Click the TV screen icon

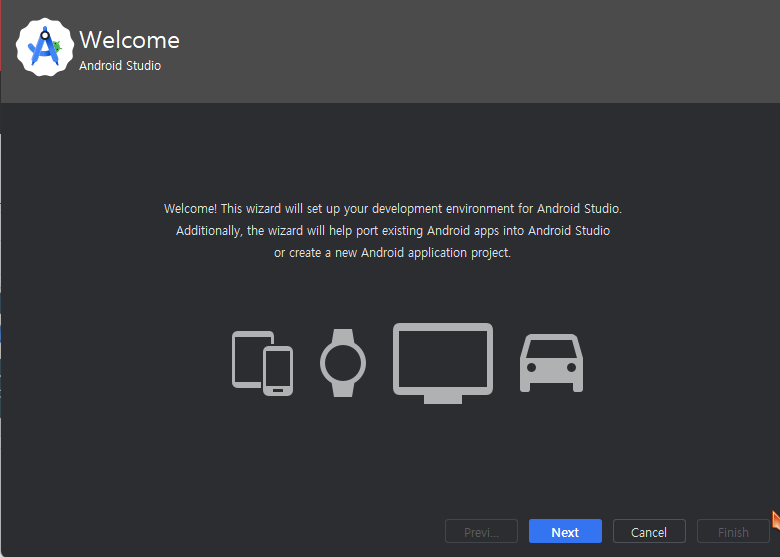[443, 363]
